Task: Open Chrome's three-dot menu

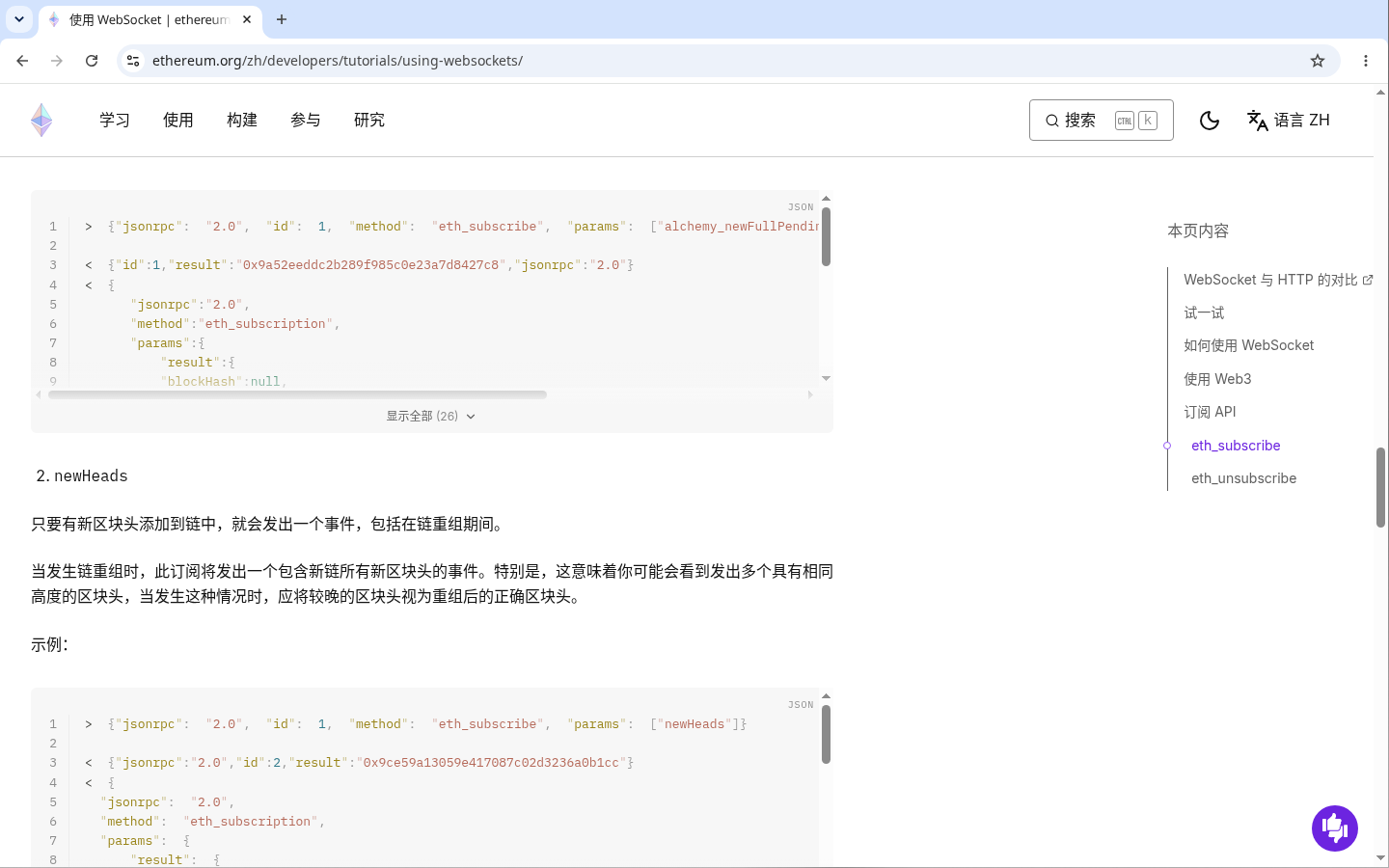Action: [x=1366, y=61]
